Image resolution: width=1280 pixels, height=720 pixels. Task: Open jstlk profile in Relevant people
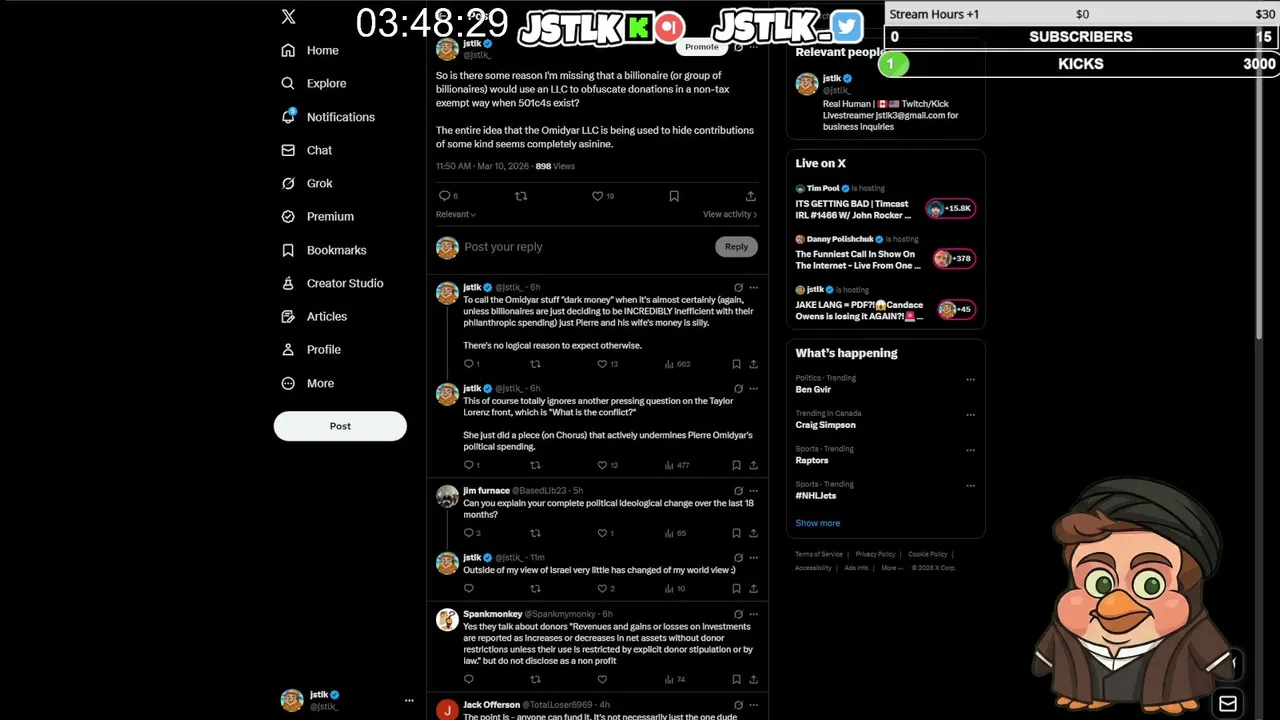pos(831,78)
